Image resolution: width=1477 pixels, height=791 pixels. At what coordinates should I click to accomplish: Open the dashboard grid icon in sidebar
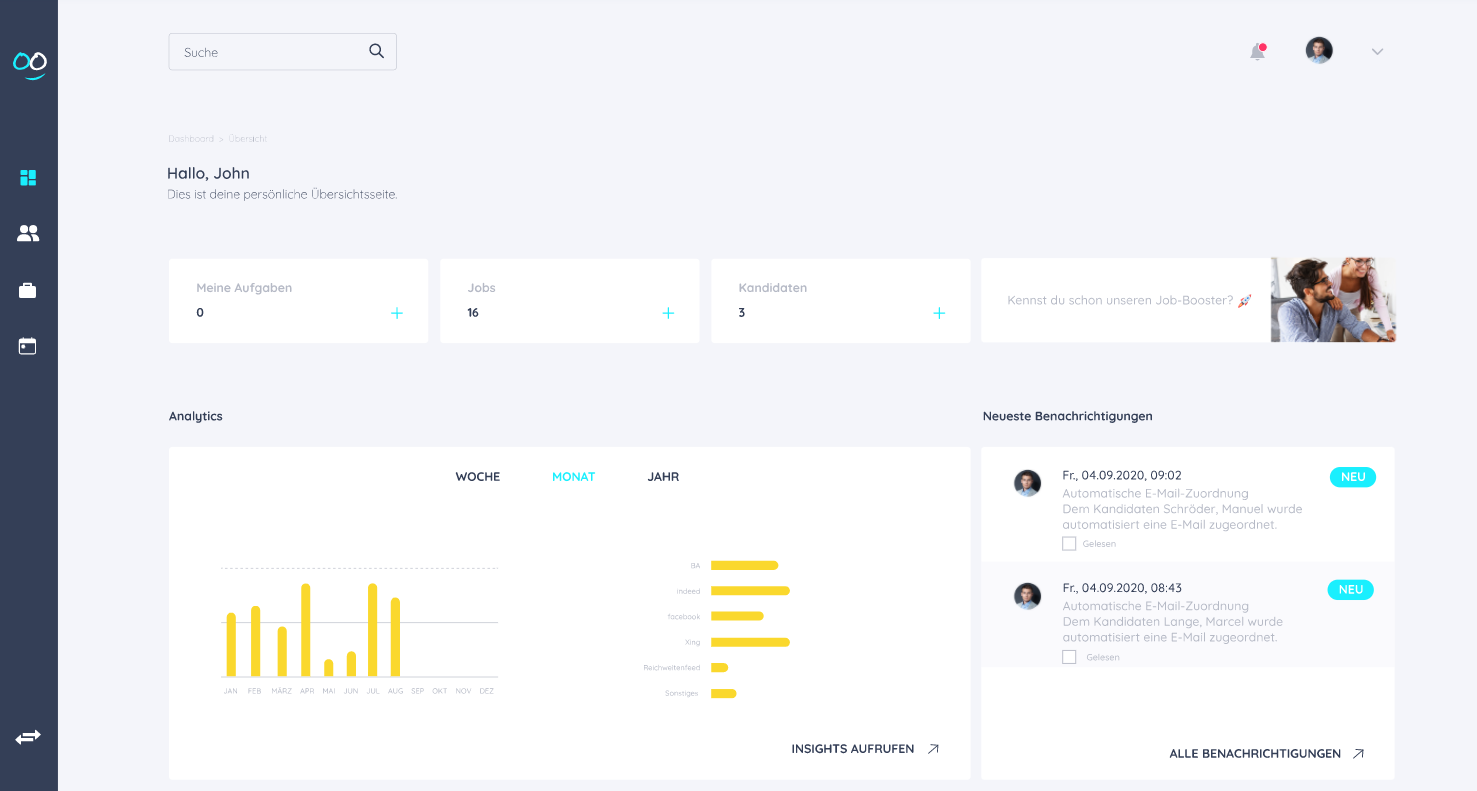[28, 177]
